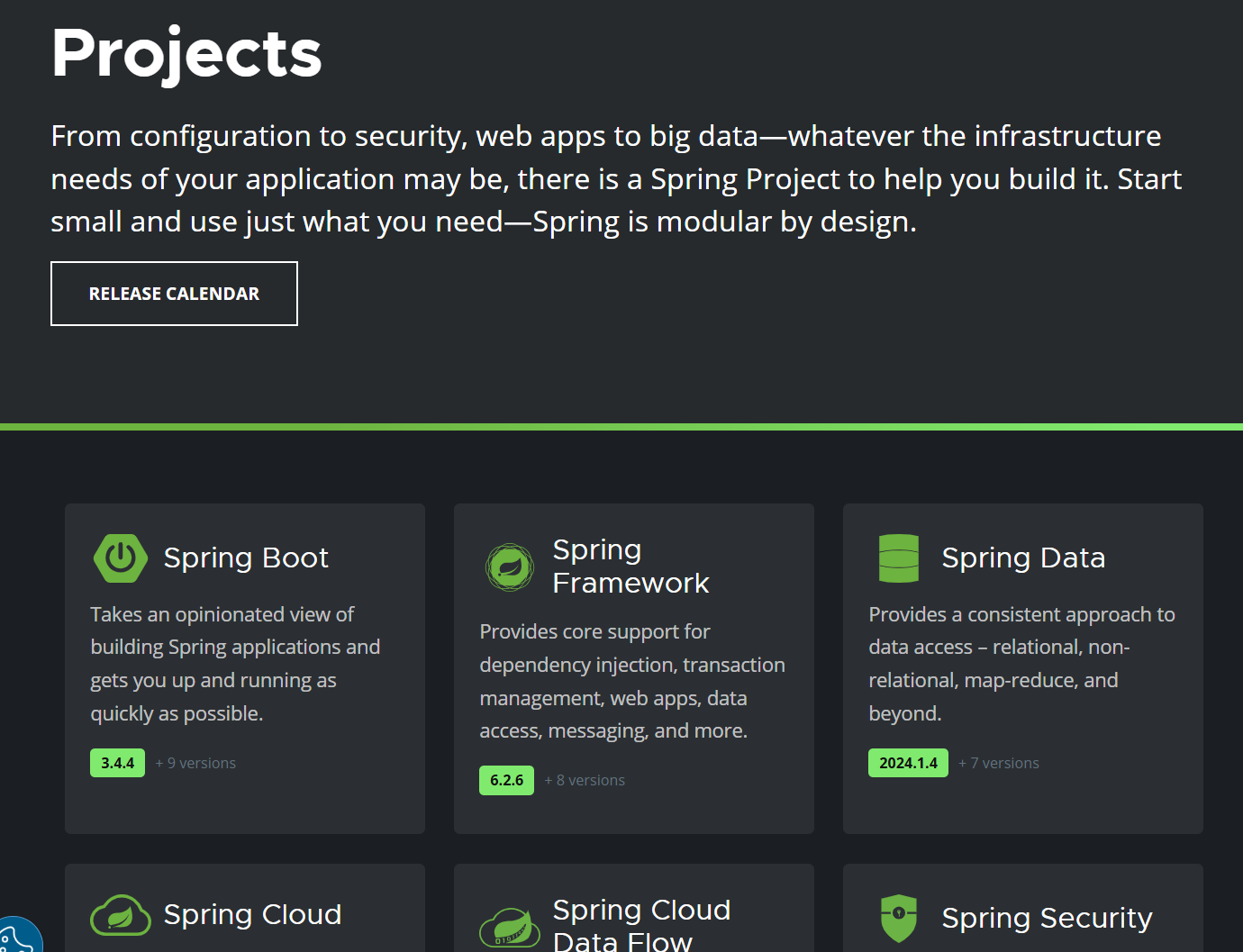This screenshot has height=952, width=1243.
Task: Open the Spring Framework project title
Action: pyautogui.click(x=631, y=567)
